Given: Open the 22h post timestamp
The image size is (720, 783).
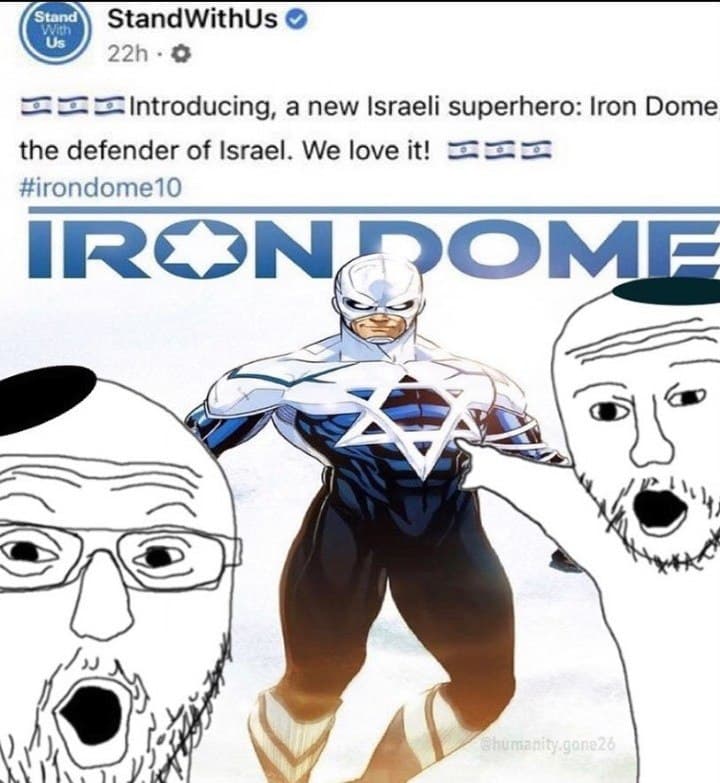Looking at the screenshot, I should tap(128, 55).
